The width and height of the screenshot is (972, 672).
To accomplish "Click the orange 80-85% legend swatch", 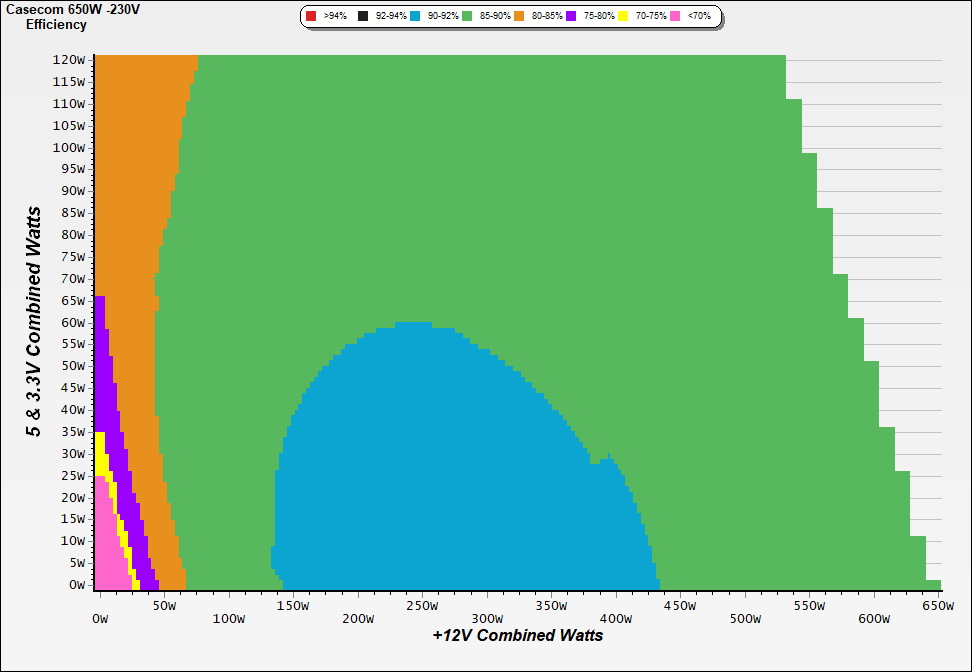I will pyautogui.click(x=519, y=17).
